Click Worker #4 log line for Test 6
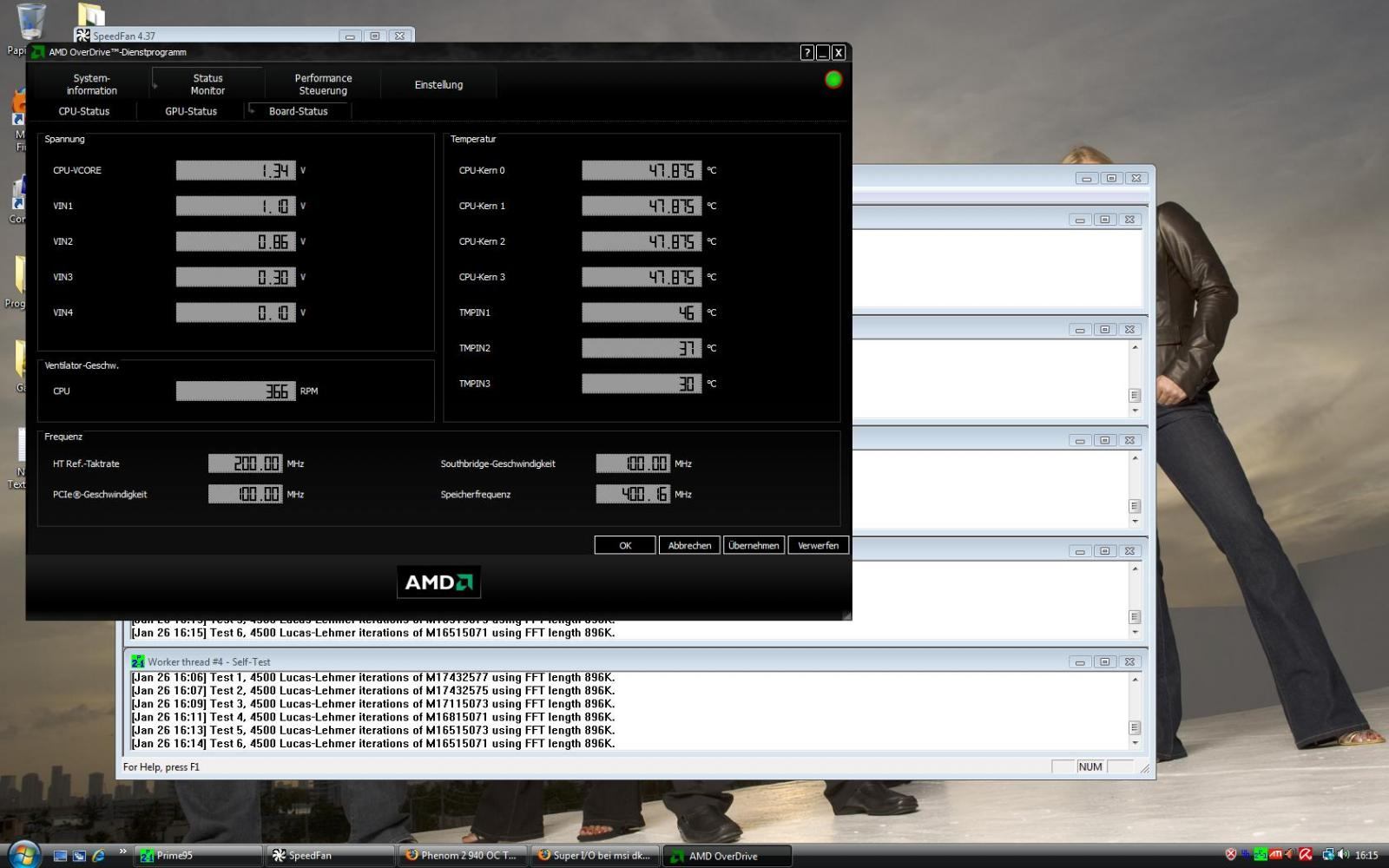This screenshot has height=868, width=1389. pos(373,744)
